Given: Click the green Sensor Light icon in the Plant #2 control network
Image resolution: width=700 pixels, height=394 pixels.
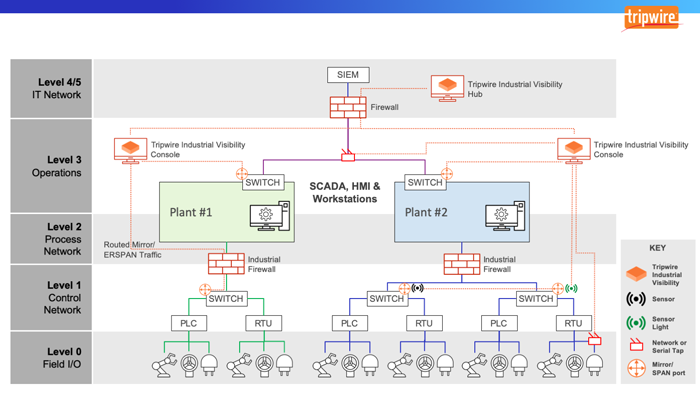Looking at the screenshot, I should click(571, 289).
